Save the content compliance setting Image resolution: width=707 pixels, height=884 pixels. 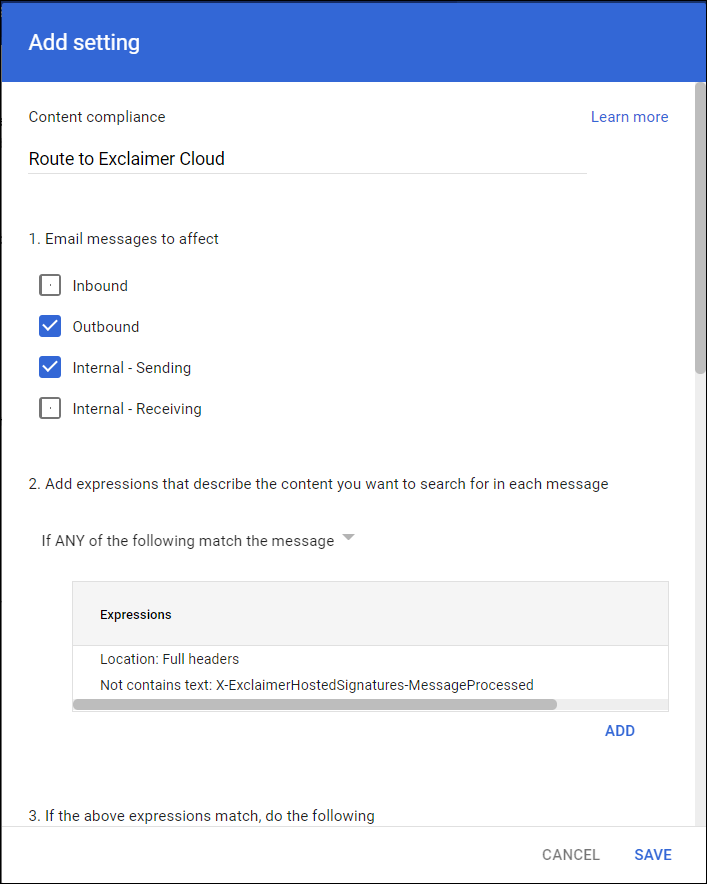point(653,855)
